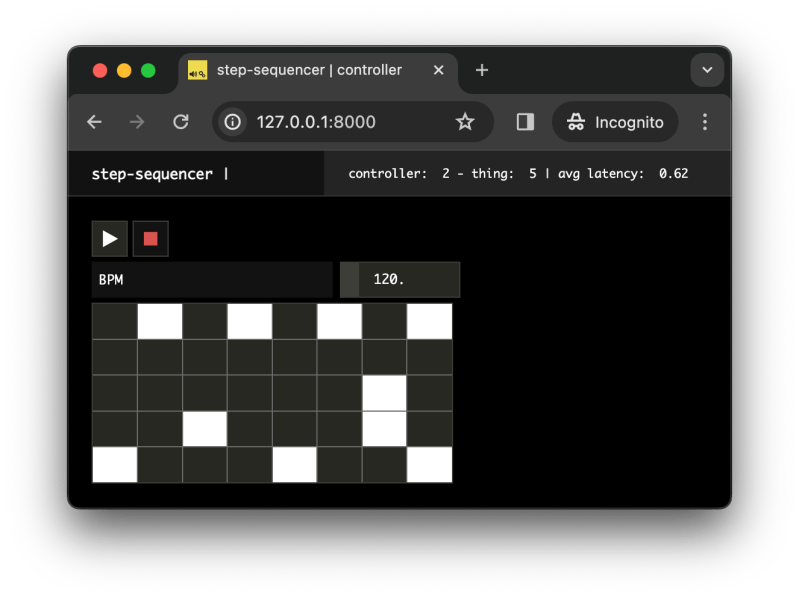Minimize the window with the yellow button
This screenshot has height=598, width=799.
tap(124, 70)
